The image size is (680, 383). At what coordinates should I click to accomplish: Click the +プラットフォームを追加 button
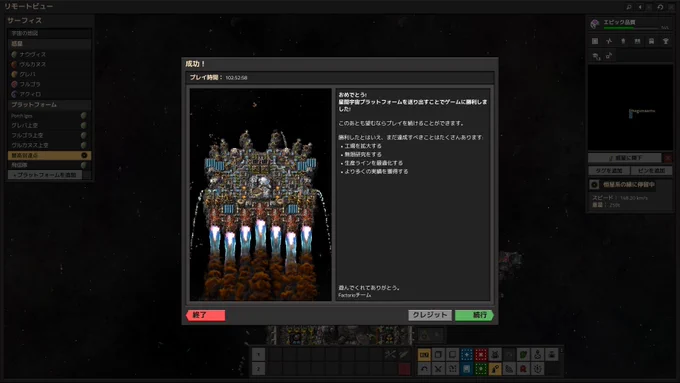pyautogui.click(x=45, y=175)
